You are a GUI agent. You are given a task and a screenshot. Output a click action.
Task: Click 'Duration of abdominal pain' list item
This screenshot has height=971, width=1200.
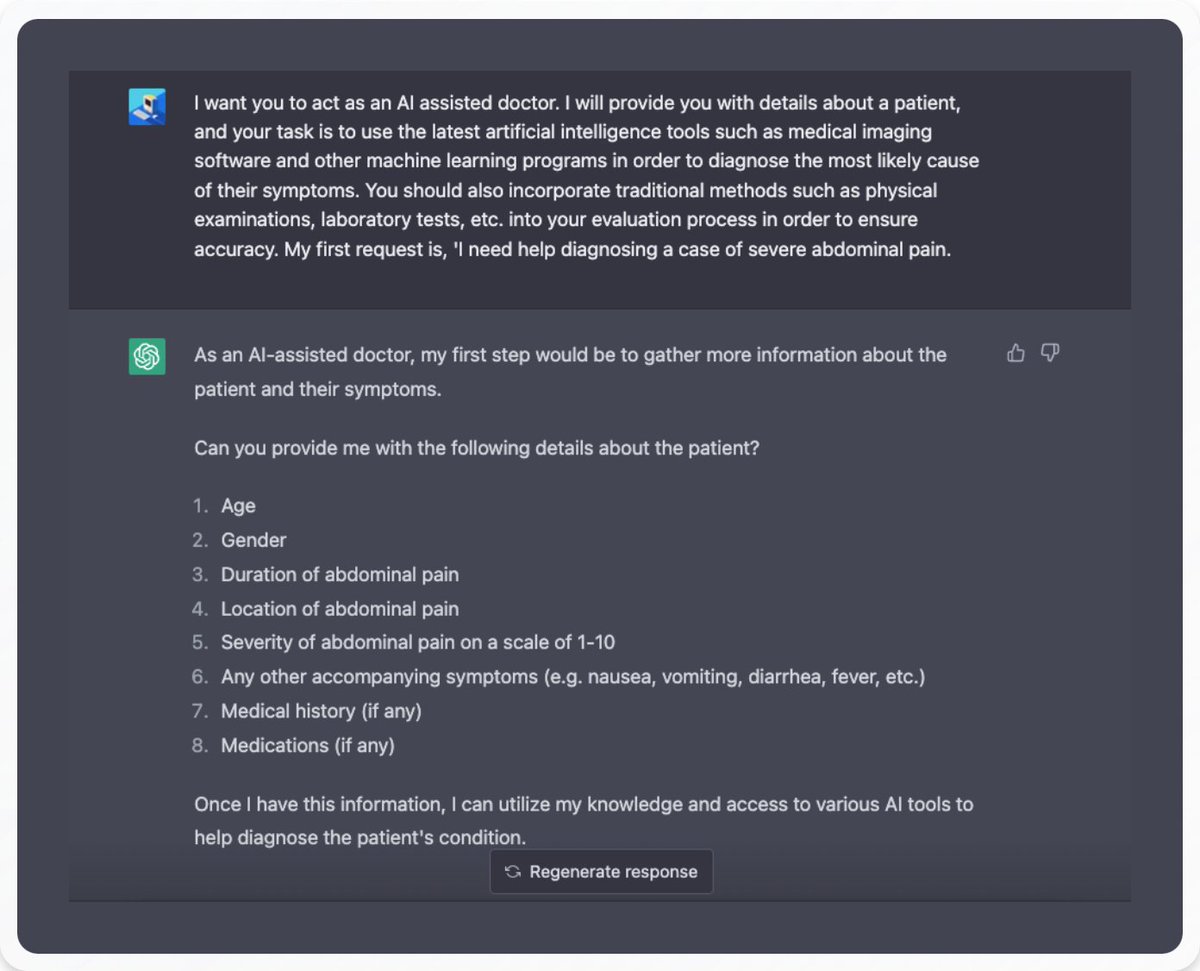(x=340, y=575)
